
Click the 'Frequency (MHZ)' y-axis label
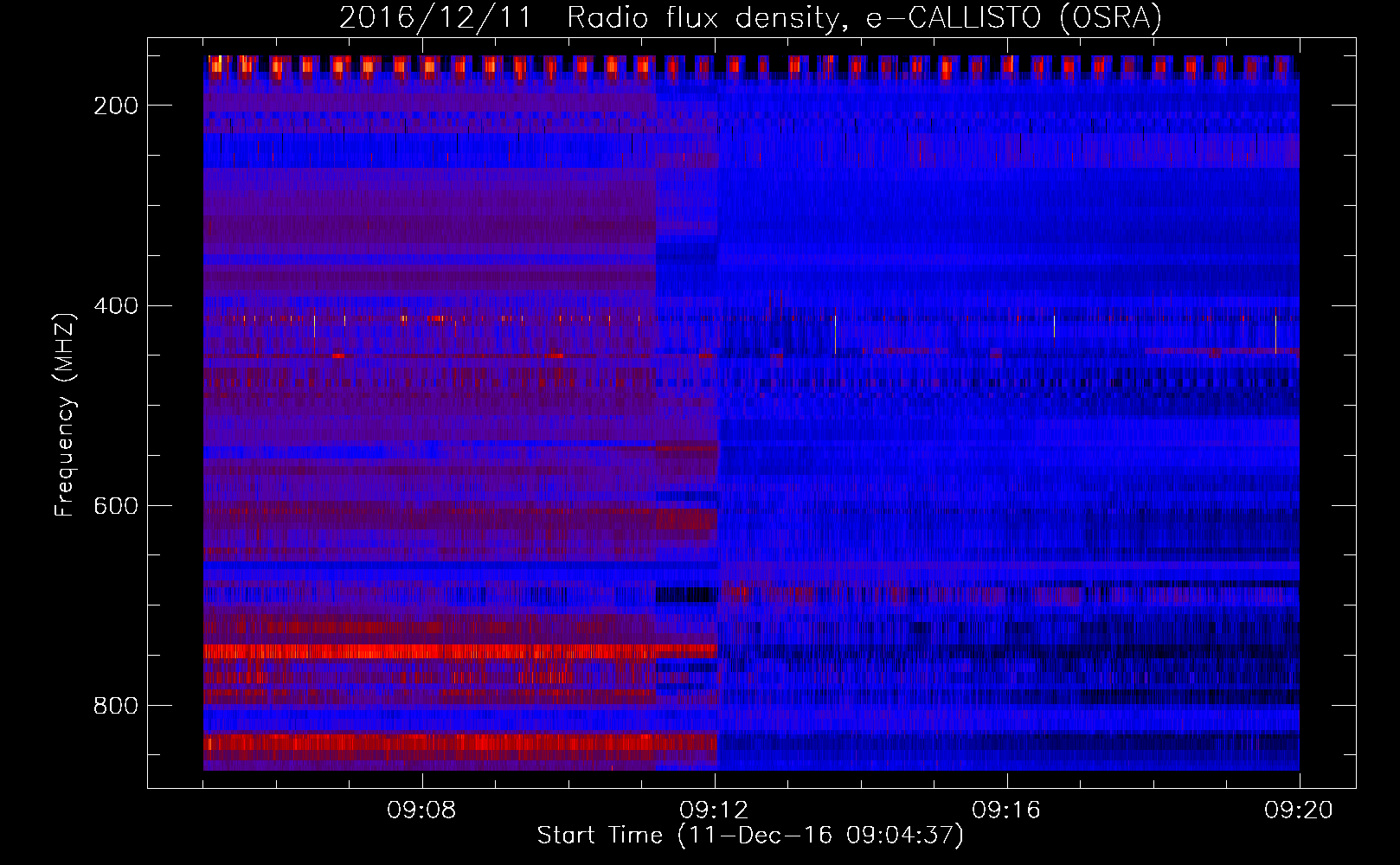[x=65, y=414]
